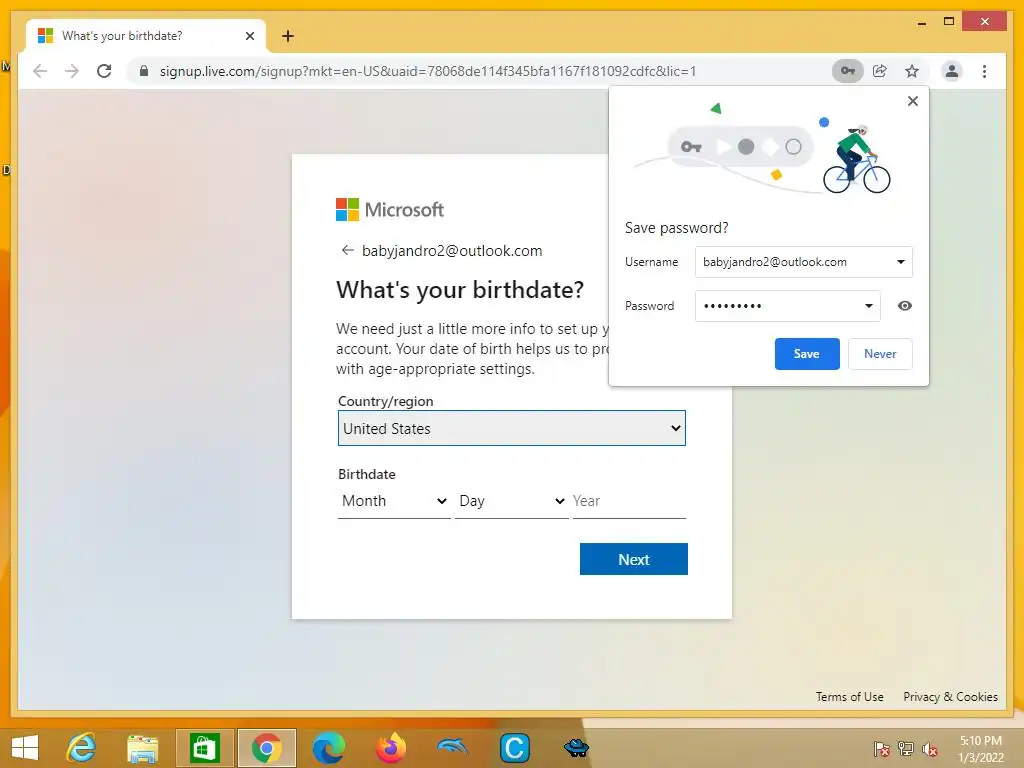This screenshot has height=768, width=1024.
Task: Reload the page with refresh icon
Action: [104, 71]
